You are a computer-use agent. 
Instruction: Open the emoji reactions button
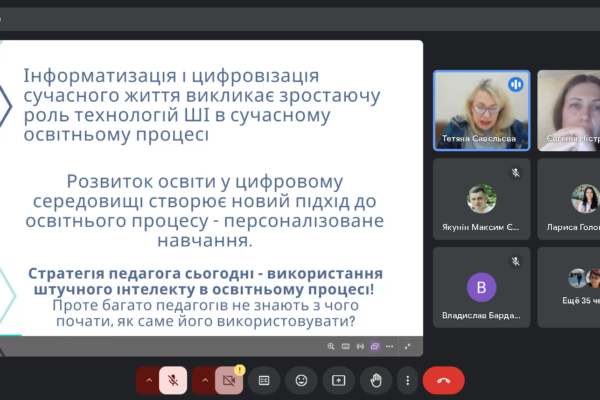(x=302, y=380)
